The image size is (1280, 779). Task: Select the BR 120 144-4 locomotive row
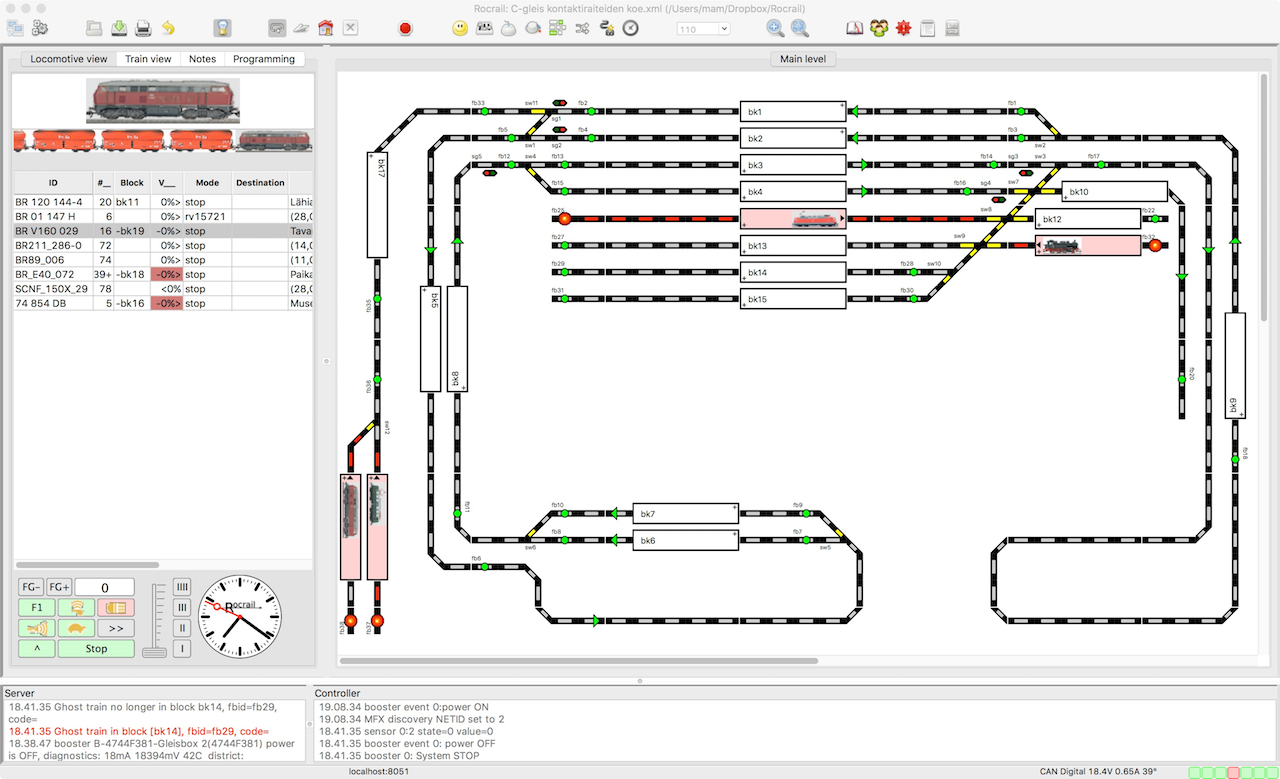point(164,201)
